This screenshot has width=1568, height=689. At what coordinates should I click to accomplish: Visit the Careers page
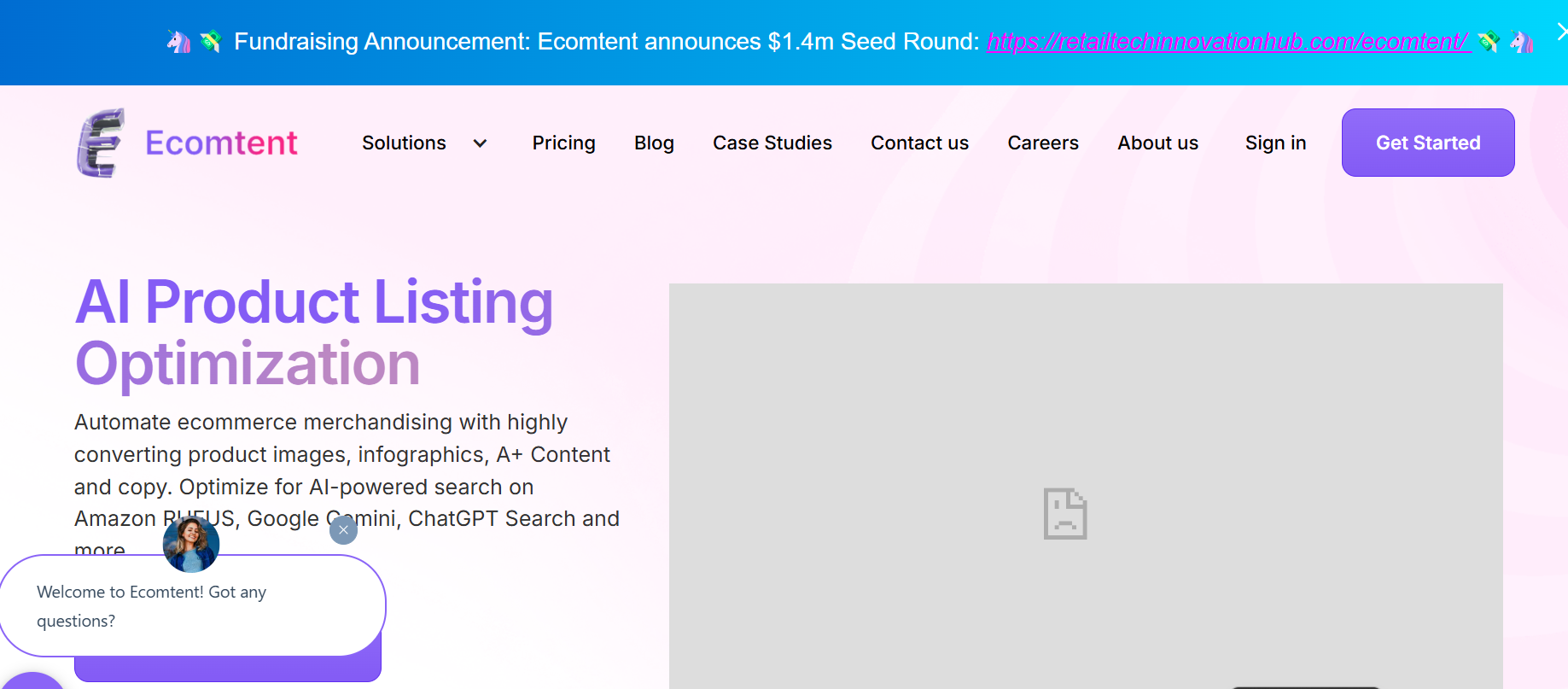1043,143
